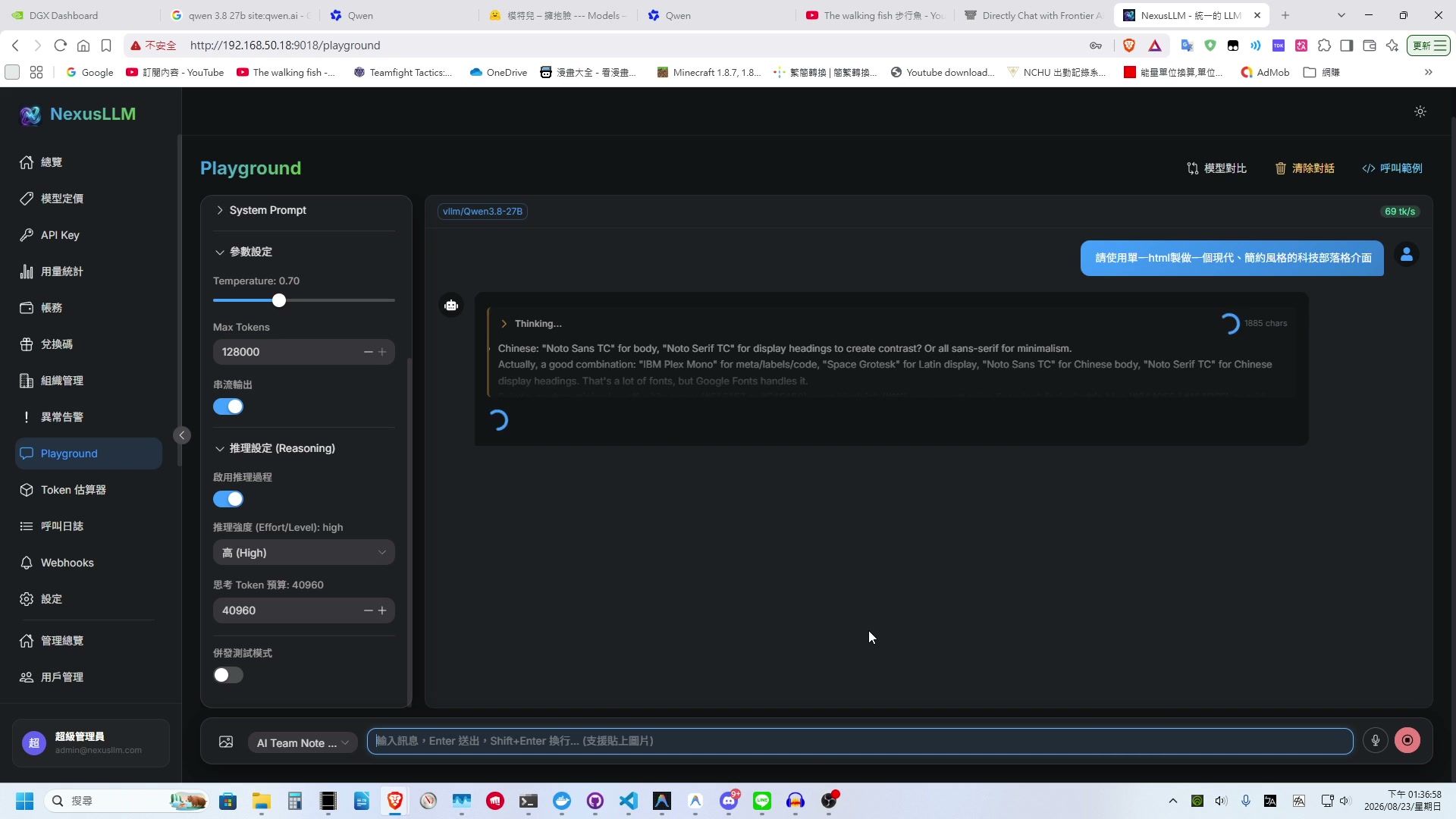Open browser tab list dropdown
Viewport: 1456px width, 819px height.
click(1341, 15)
